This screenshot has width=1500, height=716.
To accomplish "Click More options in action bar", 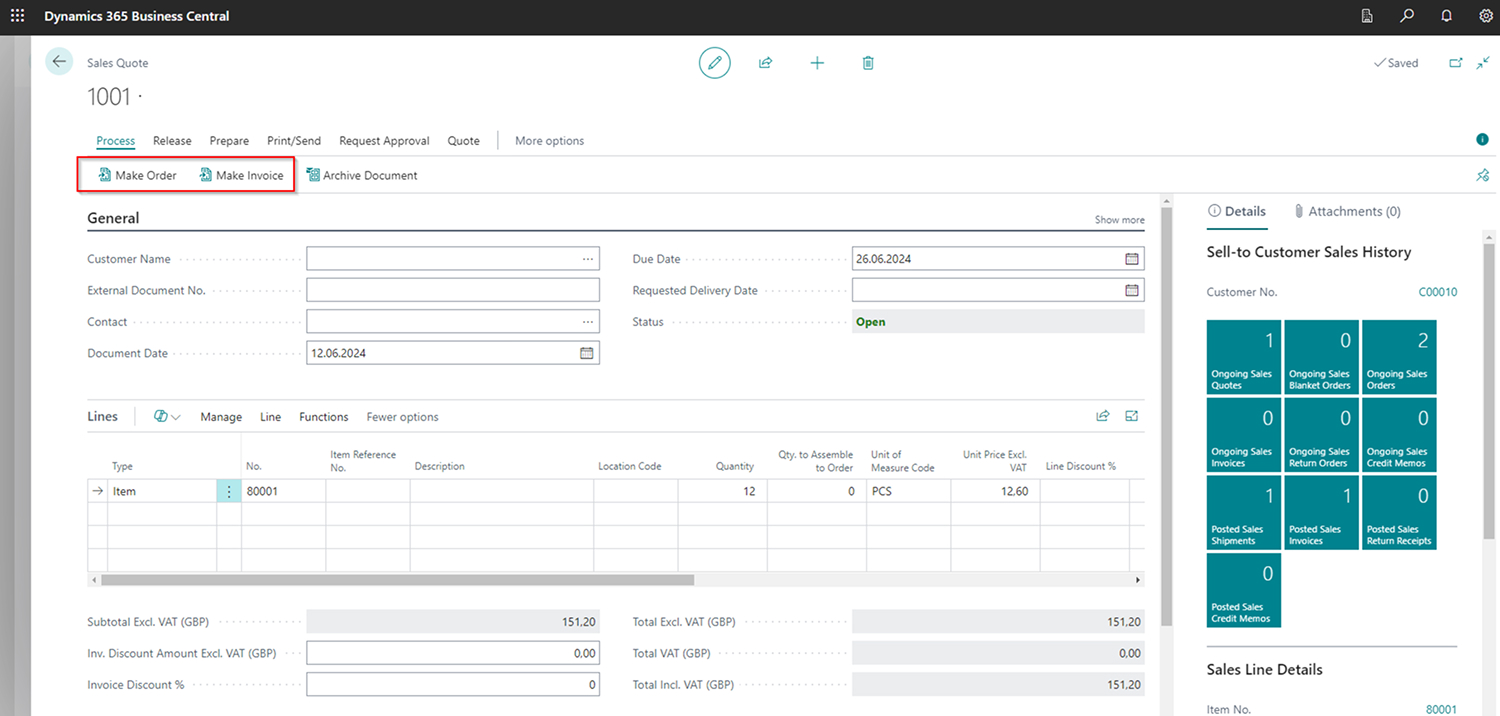I will [x=549, y=141].
